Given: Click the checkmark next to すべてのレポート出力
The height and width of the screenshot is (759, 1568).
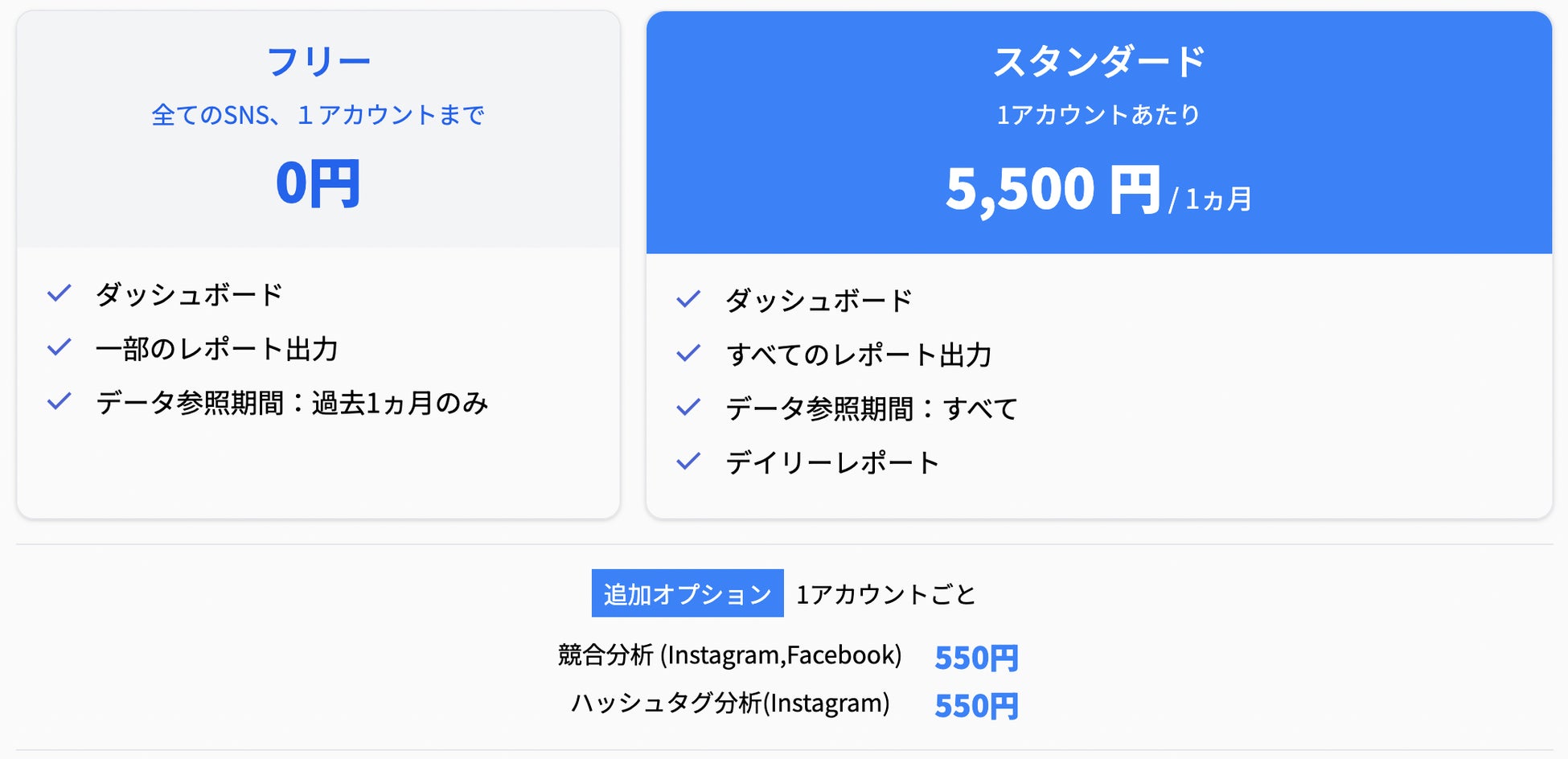Looking at the screenshot, I should 688,354.
